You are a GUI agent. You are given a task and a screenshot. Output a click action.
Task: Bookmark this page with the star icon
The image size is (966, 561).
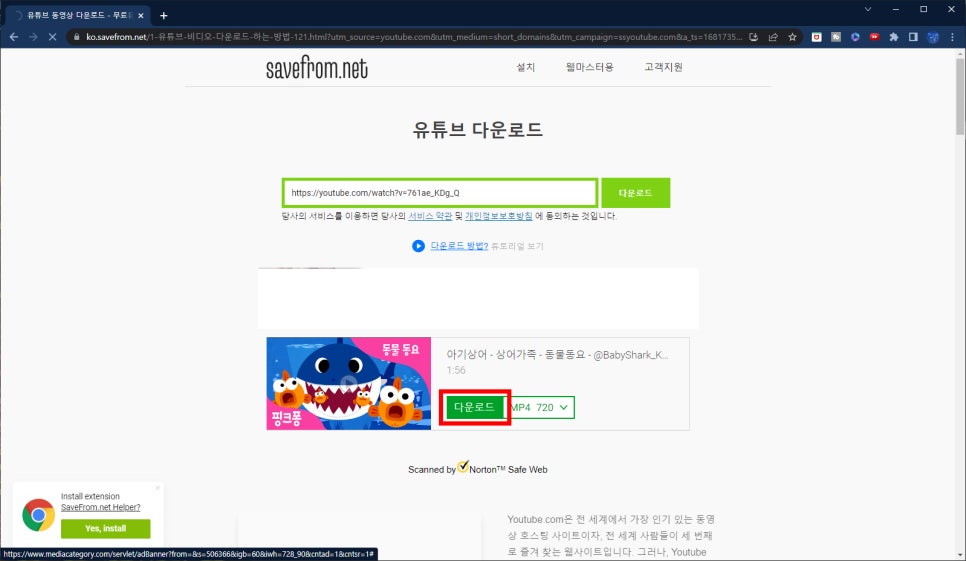pos(793,37)
